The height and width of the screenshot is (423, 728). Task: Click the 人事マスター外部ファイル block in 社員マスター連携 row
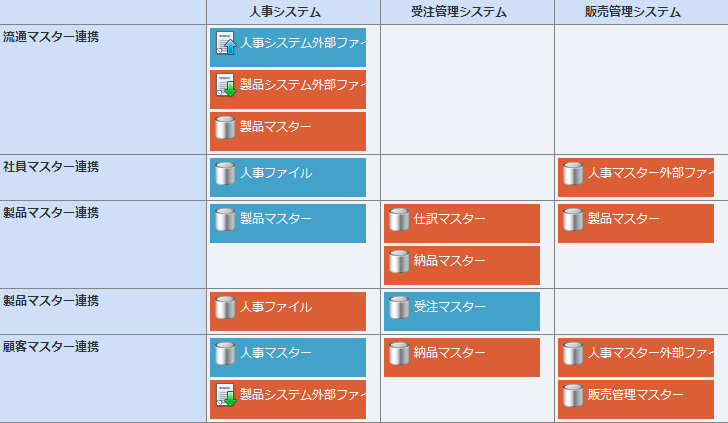tap(636, 177)
